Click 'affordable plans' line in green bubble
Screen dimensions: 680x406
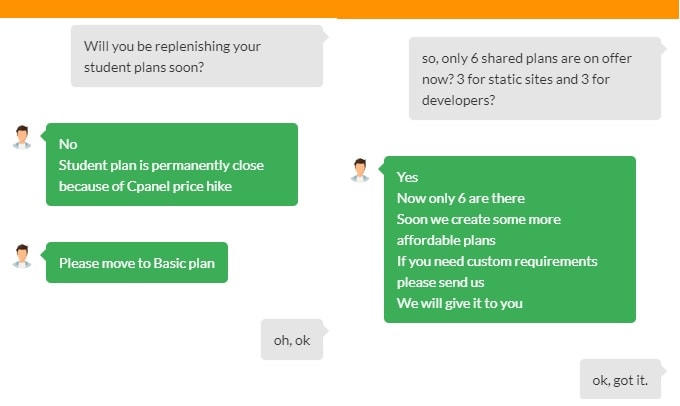(x=446, y=240)
